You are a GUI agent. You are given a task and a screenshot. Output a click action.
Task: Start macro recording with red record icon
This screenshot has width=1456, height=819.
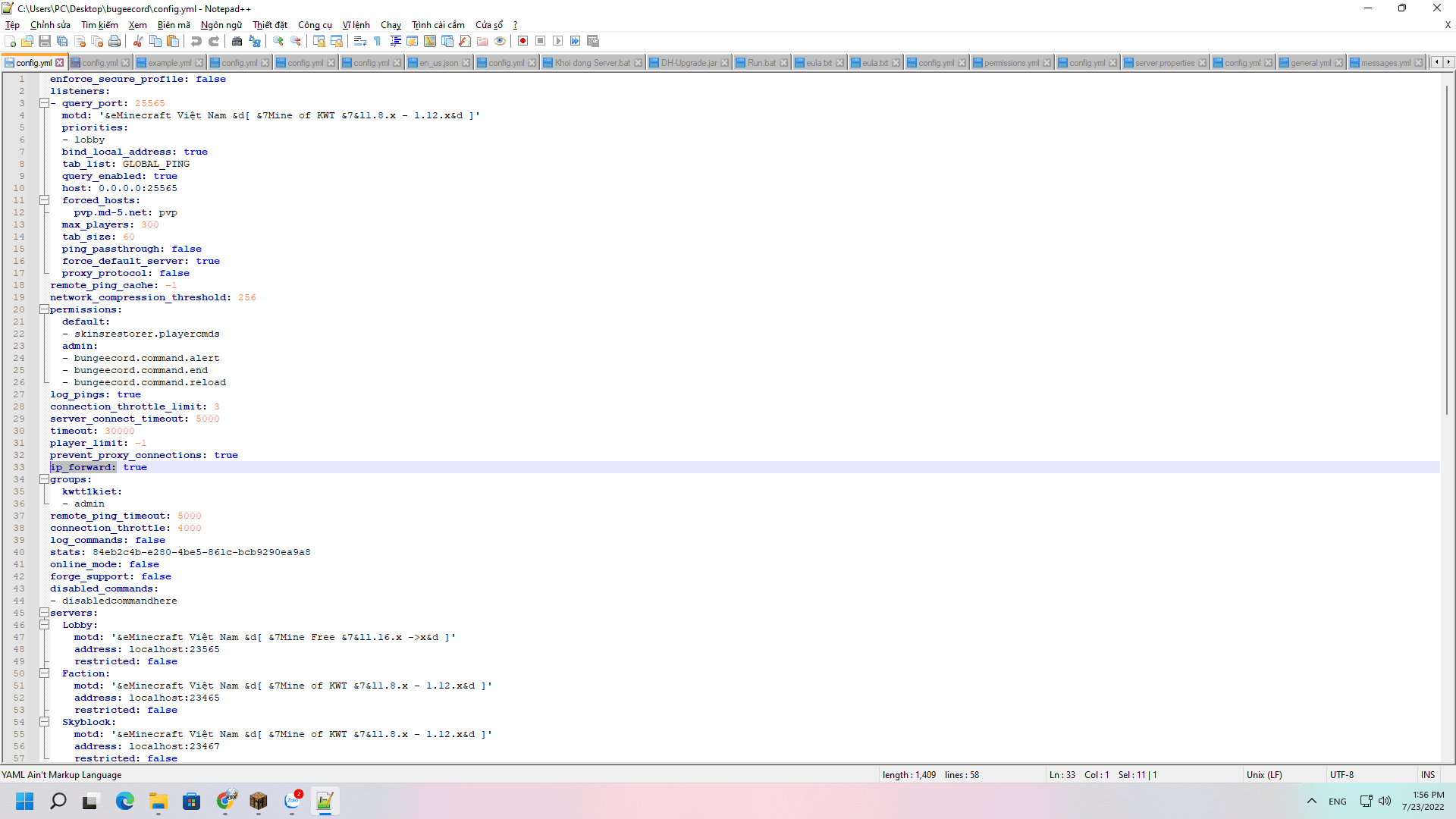pos(523,41)
